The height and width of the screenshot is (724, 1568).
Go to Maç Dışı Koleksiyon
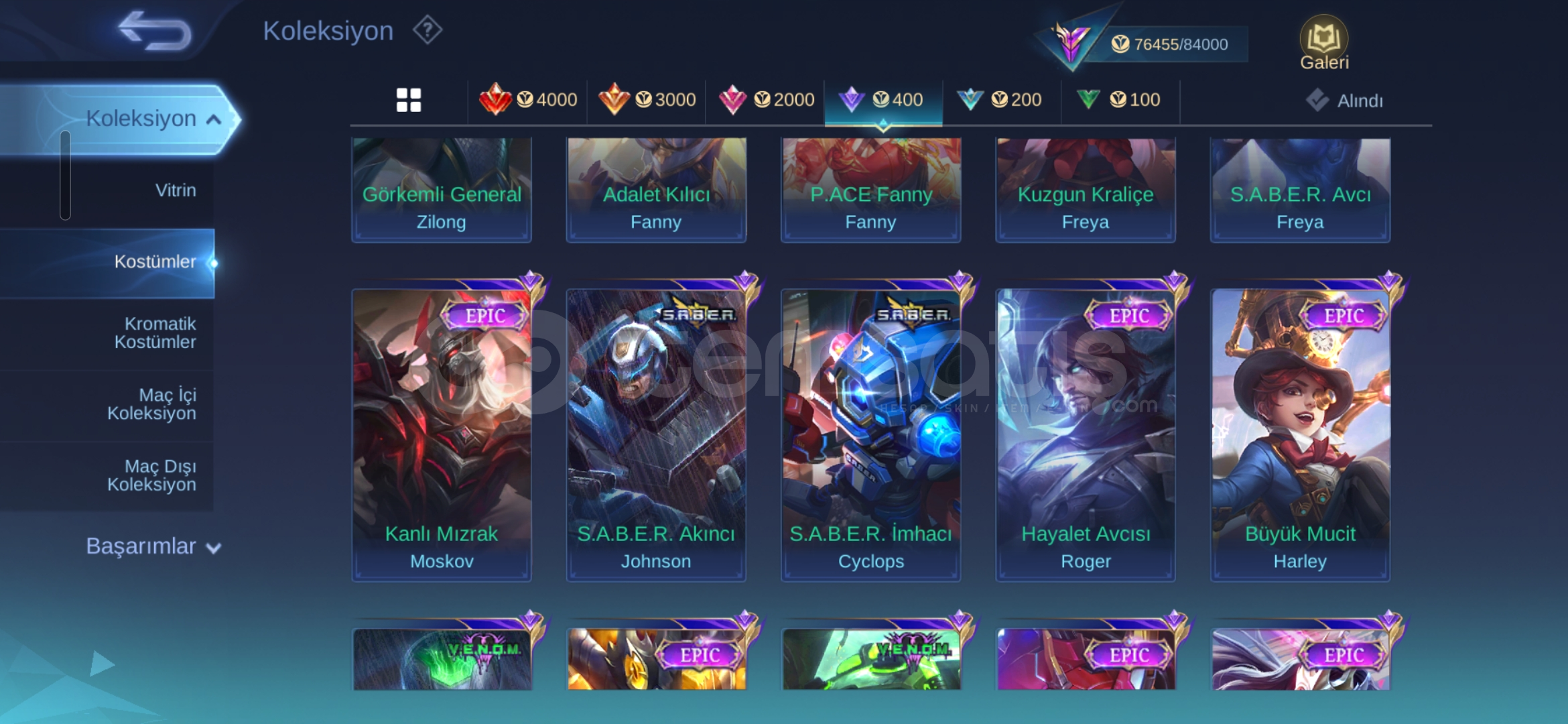coord(151,475)
